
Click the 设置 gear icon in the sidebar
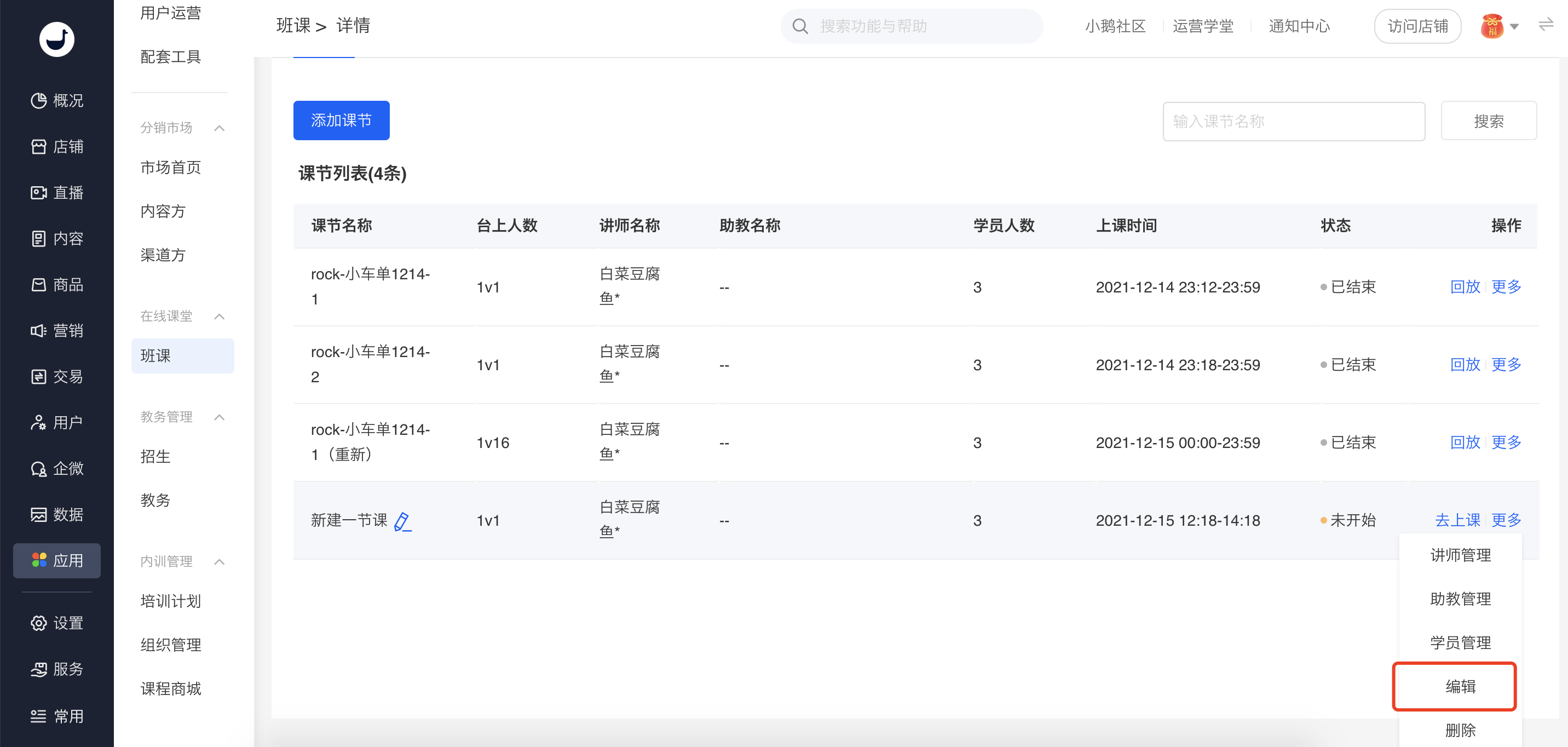(39, 623)
